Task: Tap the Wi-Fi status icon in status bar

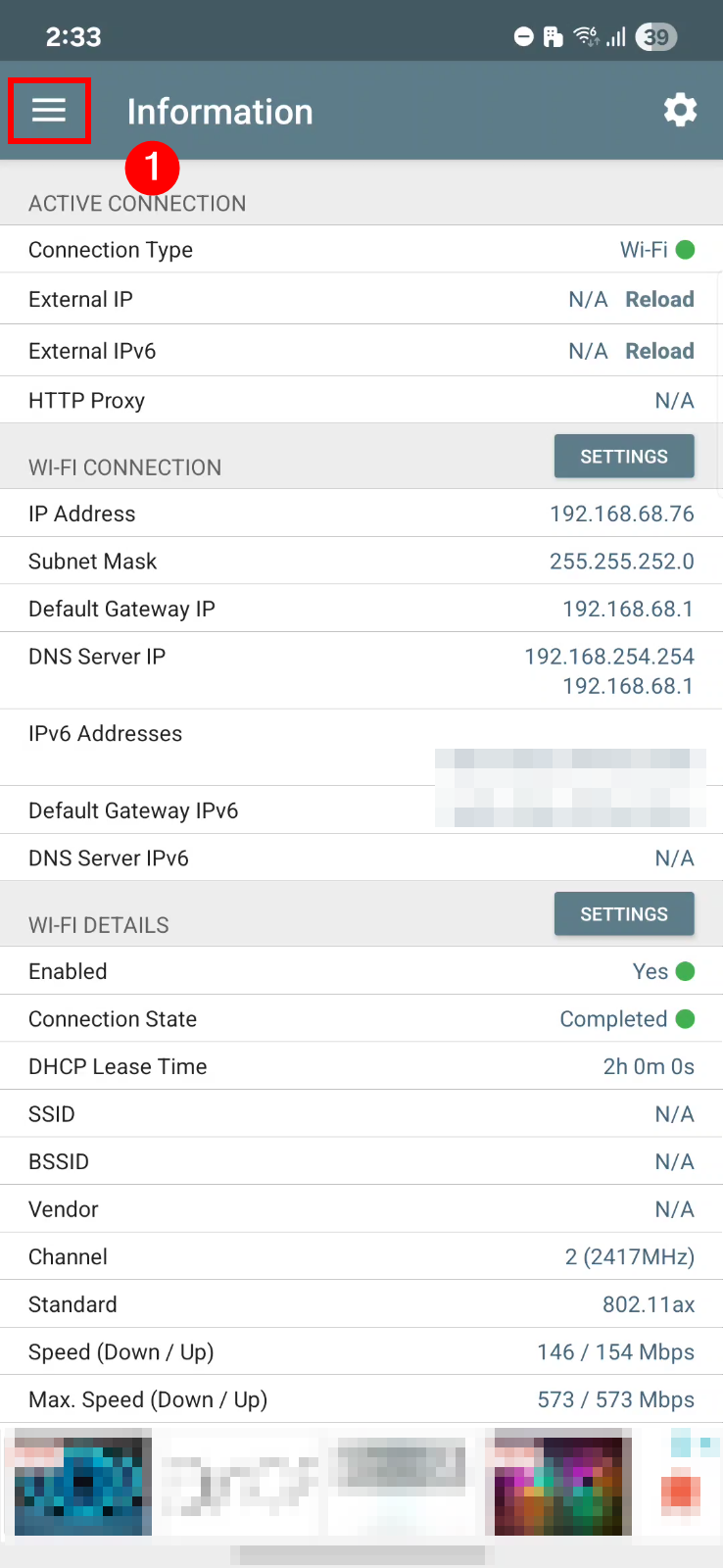Action: [586, 37]
